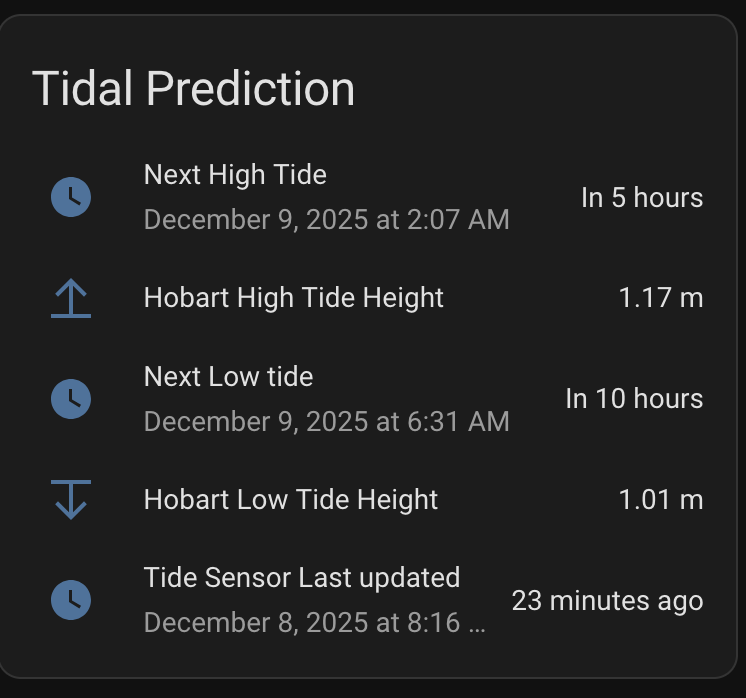Screen dimensions: 746x698
Task: Open Hobart Low Tide Height details
Action: [x=291, y=499]
